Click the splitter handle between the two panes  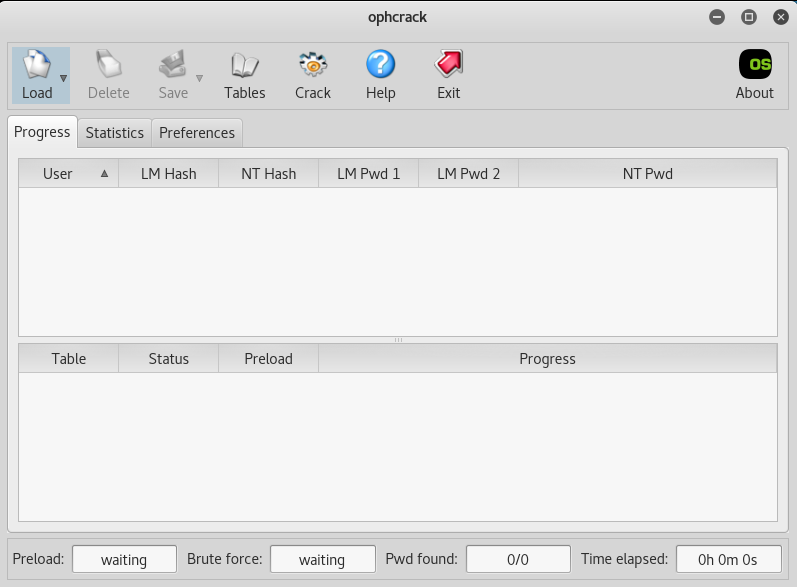pyautogui.click(x=398, y=340)
